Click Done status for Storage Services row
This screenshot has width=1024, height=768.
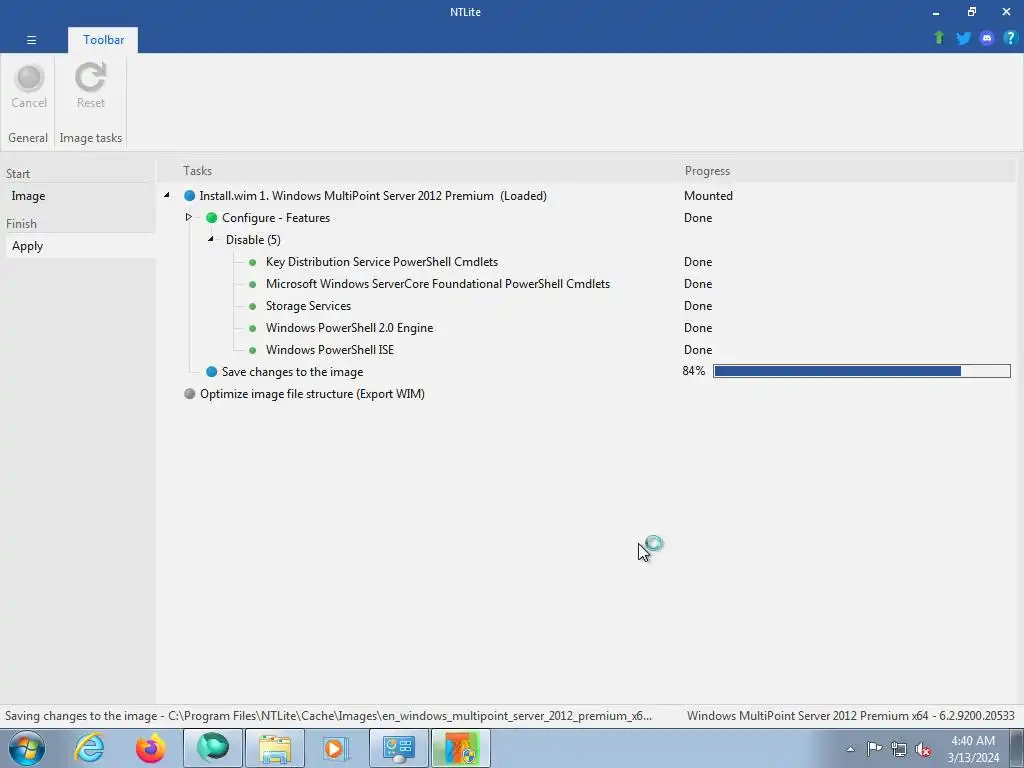(x=697, y=306)
